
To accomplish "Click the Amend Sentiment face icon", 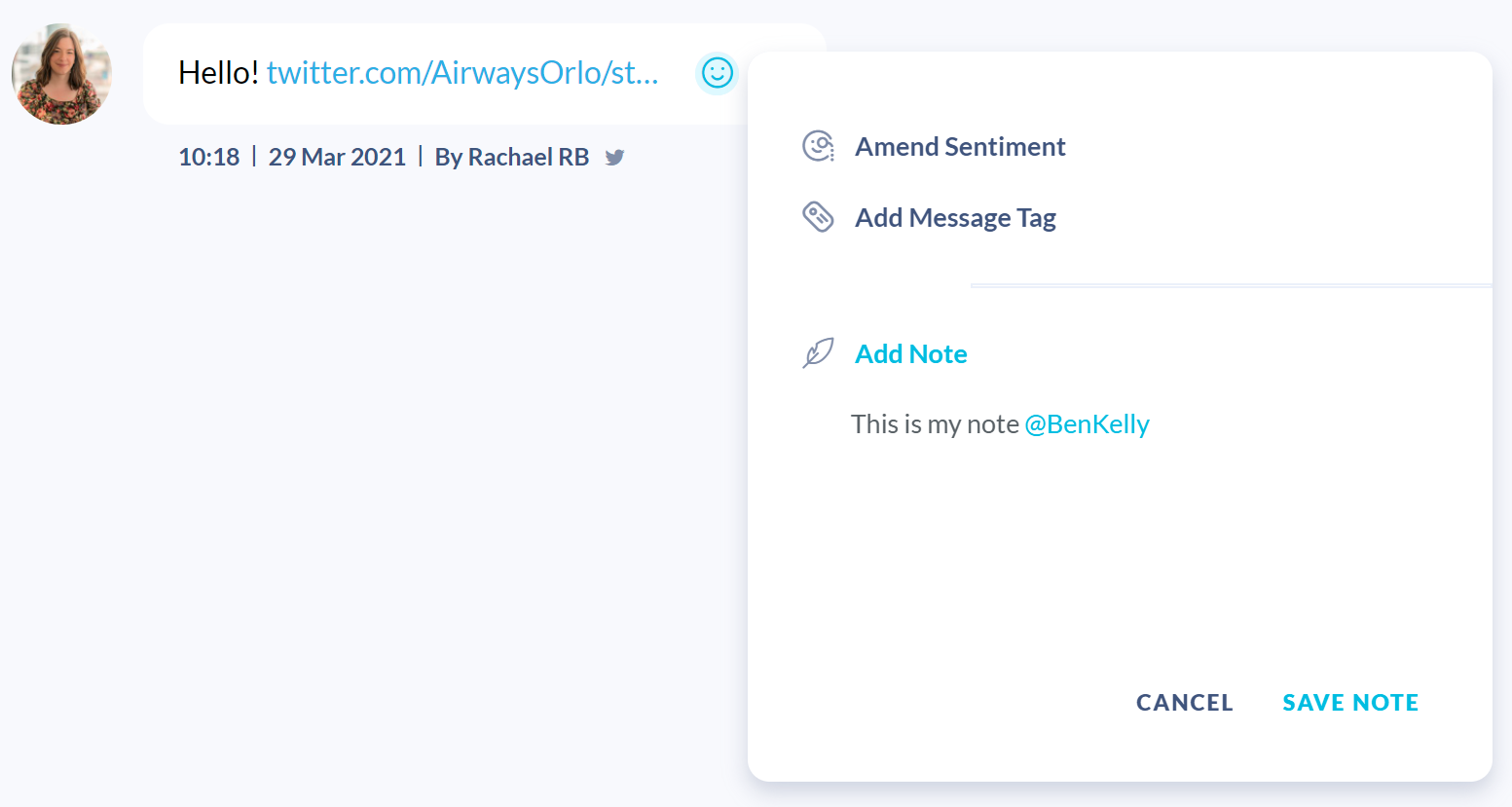I will coord(818,146).
